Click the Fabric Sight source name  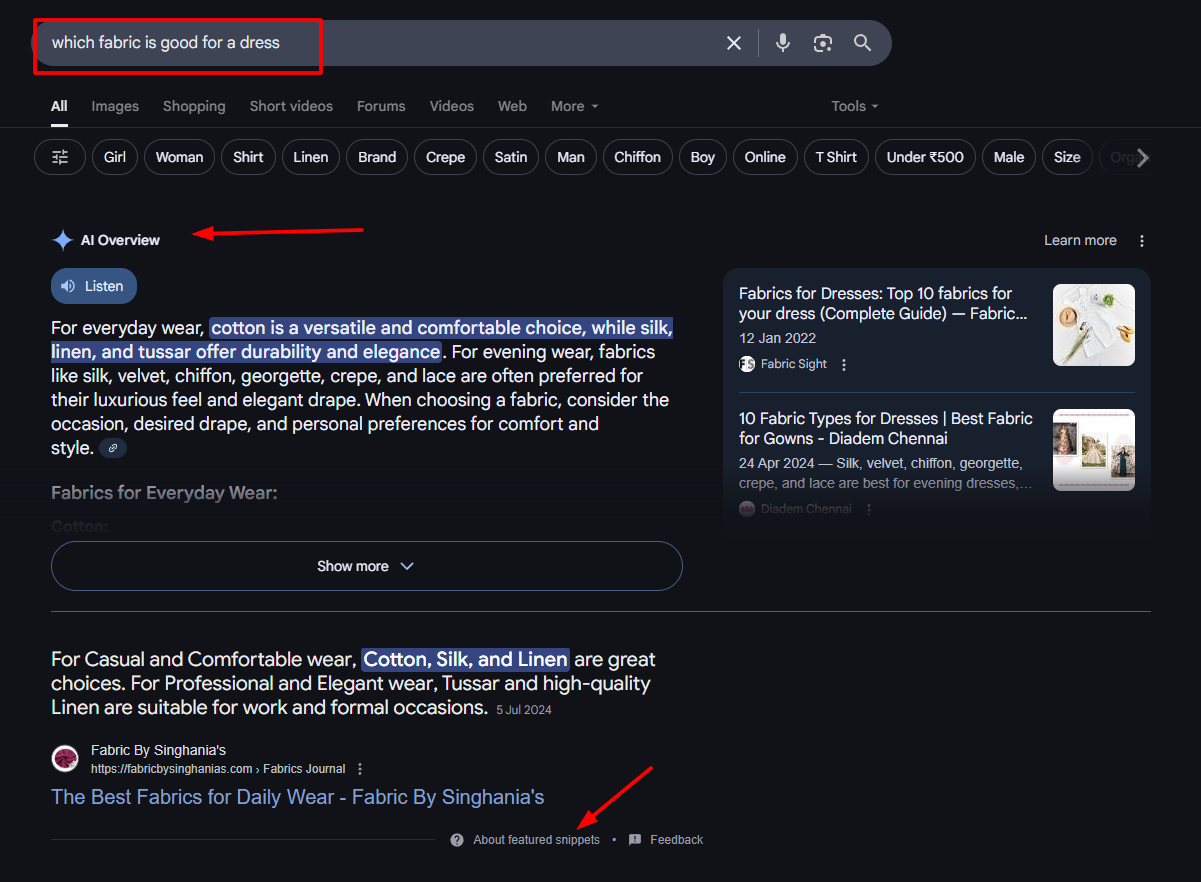(794, 364)
